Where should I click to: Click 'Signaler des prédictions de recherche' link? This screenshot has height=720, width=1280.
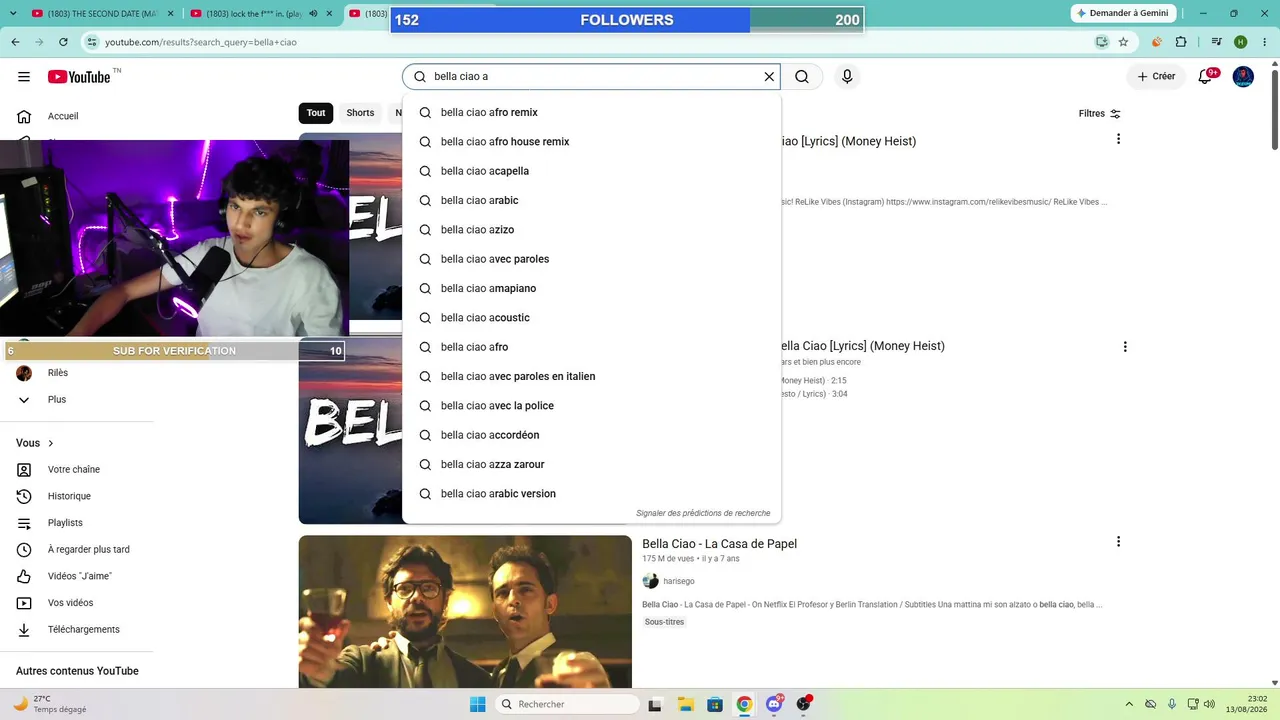coord(703,513)
